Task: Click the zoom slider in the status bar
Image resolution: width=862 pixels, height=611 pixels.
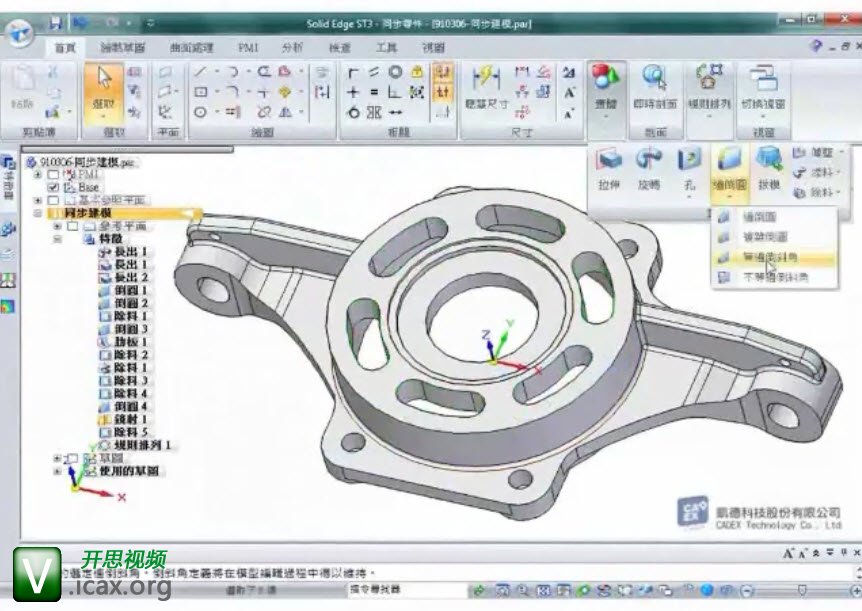Action: [x=803, y=591]
